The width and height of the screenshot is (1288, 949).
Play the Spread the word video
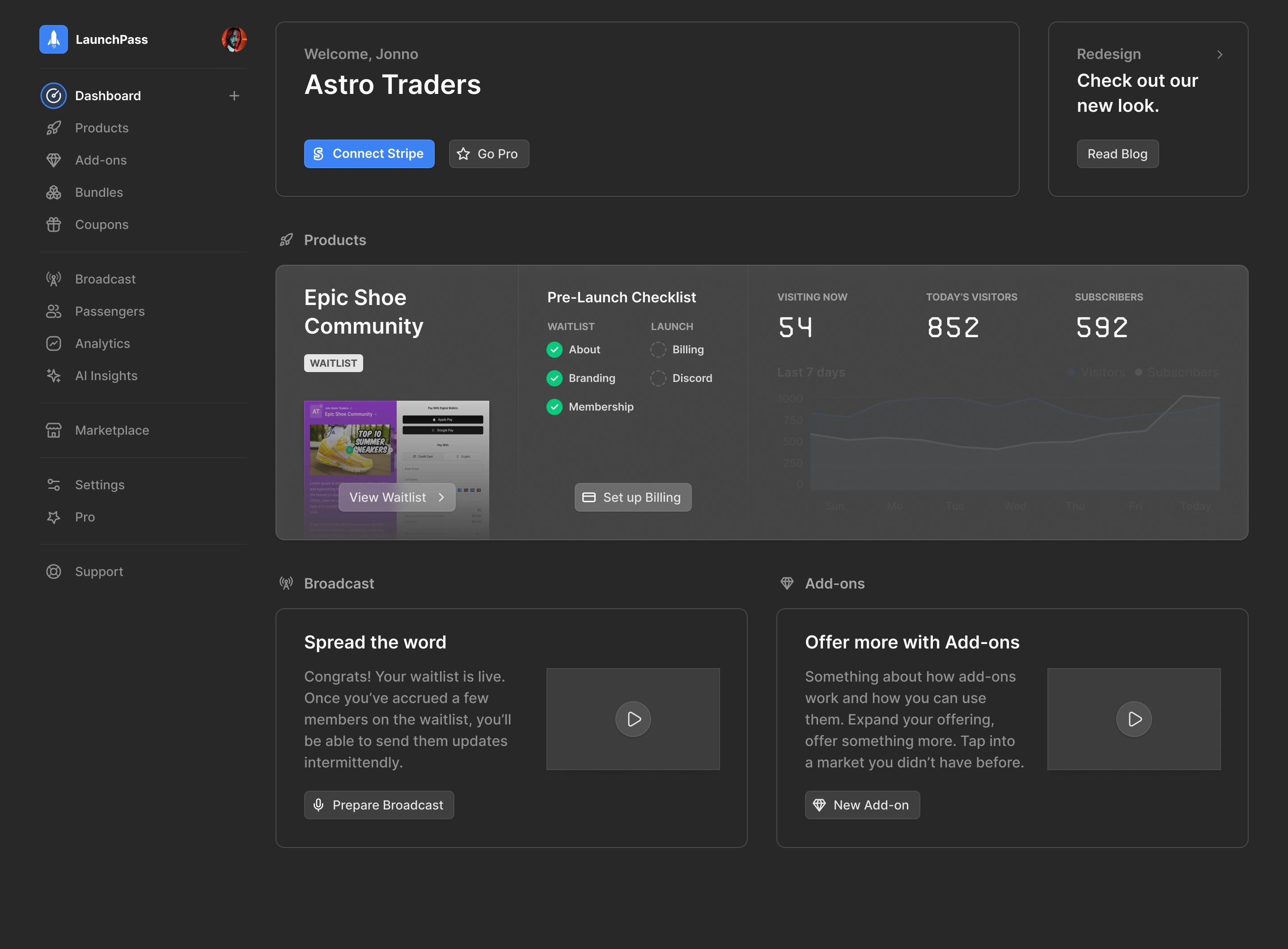pyautogui.click(x=632, y=719)
